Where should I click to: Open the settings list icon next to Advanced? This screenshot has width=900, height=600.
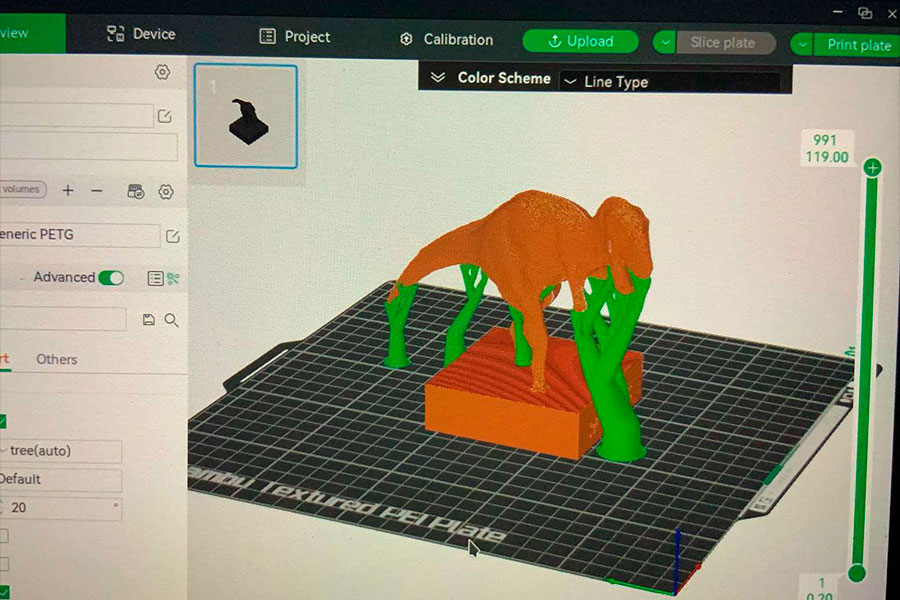155,278
